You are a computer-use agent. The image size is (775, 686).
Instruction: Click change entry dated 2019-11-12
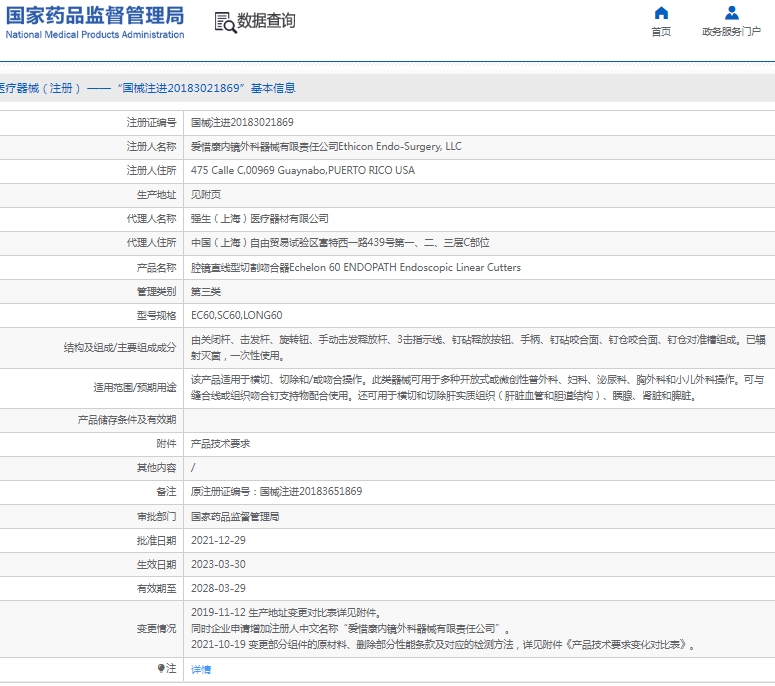286,612
